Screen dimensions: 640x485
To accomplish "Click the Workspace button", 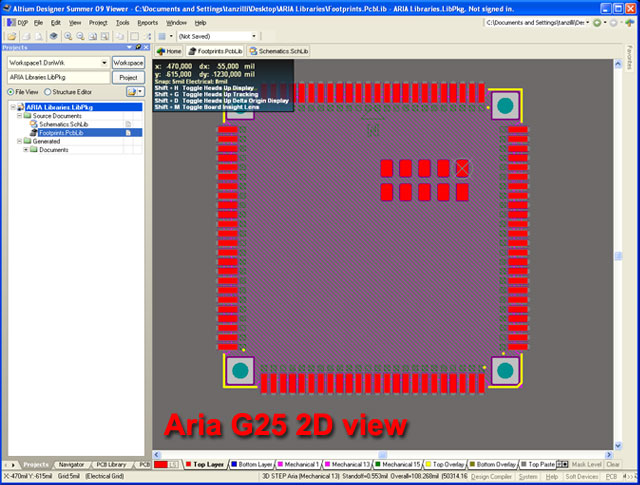I will (x=128, y=62).
